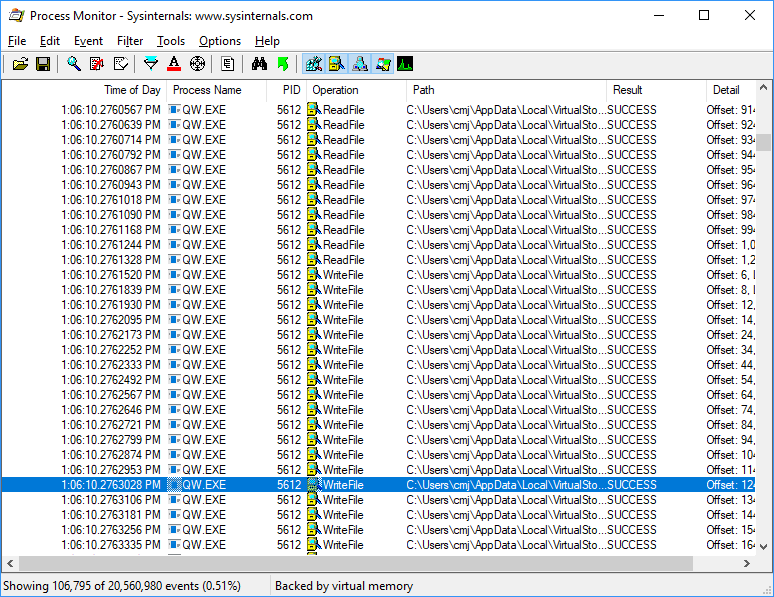Click the Open file toolbar icon
This screenshot has height=597, width=774.
(x=20, y=64)
